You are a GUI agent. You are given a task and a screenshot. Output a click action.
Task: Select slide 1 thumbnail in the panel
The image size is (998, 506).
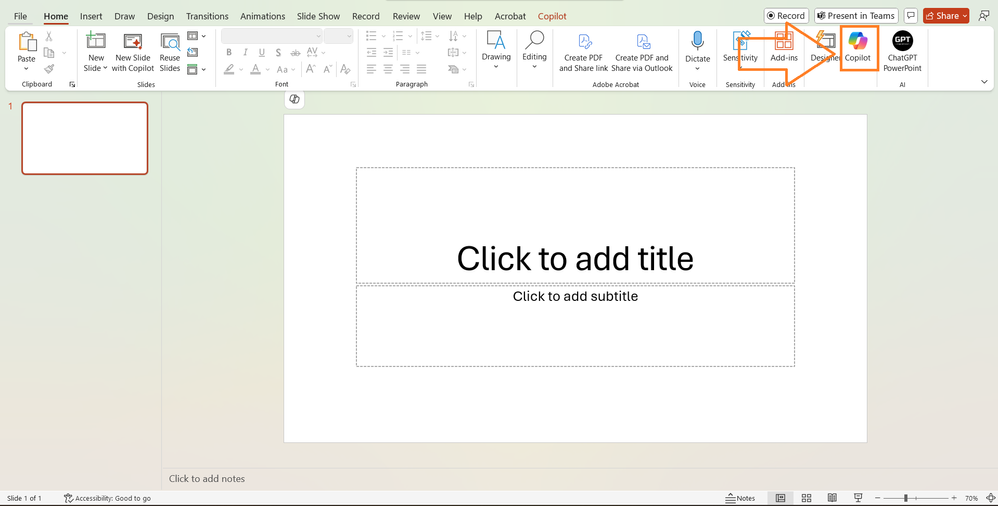click(x=85, y=138)
